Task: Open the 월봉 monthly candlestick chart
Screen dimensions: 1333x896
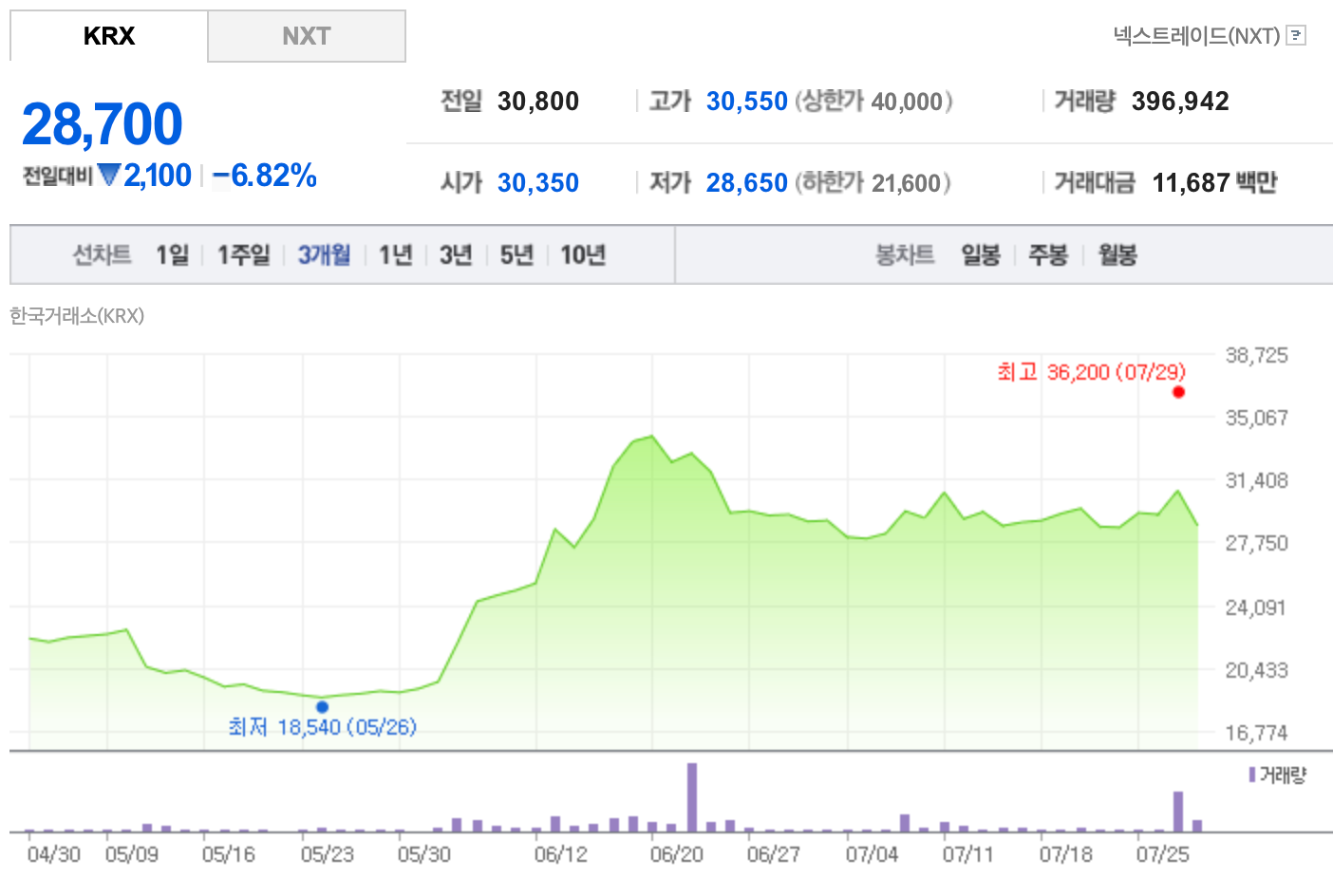Action: pyautogui.click(x=1117, y=255)
